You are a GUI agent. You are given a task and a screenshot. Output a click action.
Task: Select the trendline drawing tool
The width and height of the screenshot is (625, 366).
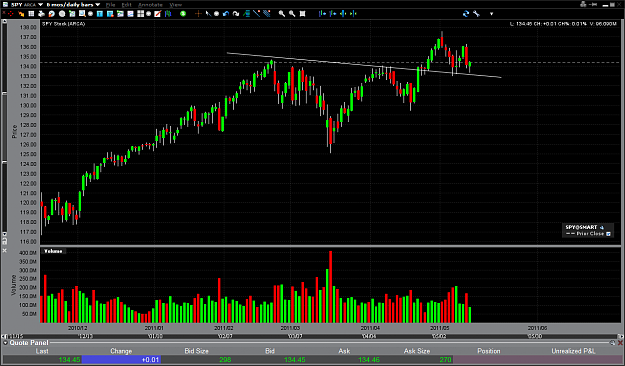(256, 14)
